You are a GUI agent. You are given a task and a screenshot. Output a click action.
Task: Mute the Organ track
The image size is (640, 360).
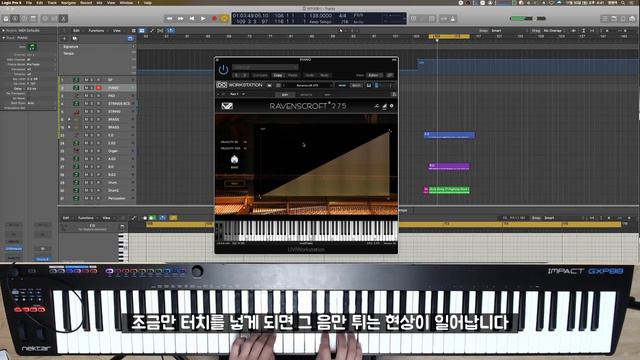[86, 151]
